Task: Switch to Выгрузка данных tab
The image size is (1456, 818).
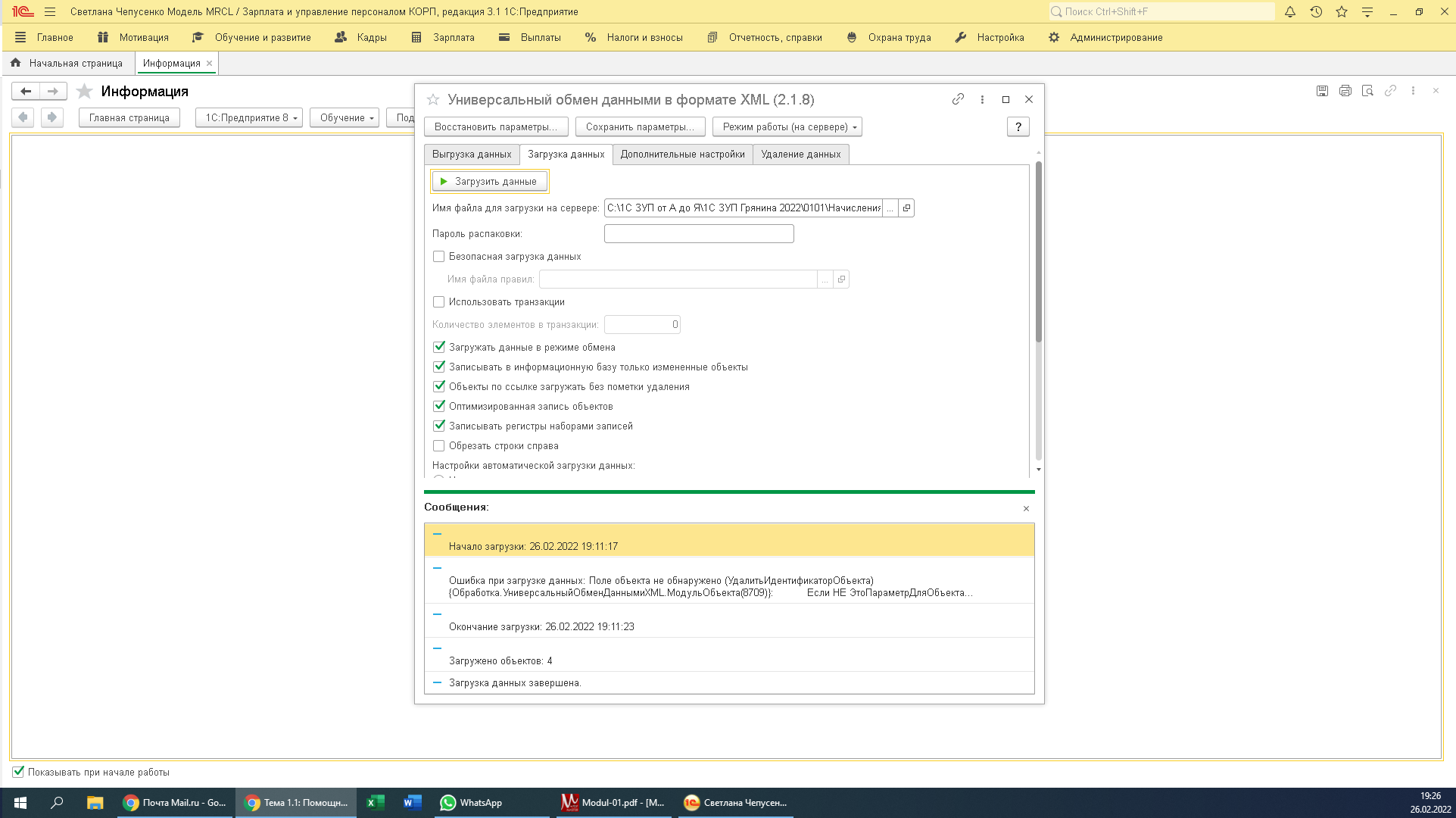Action: coord(472,155)
